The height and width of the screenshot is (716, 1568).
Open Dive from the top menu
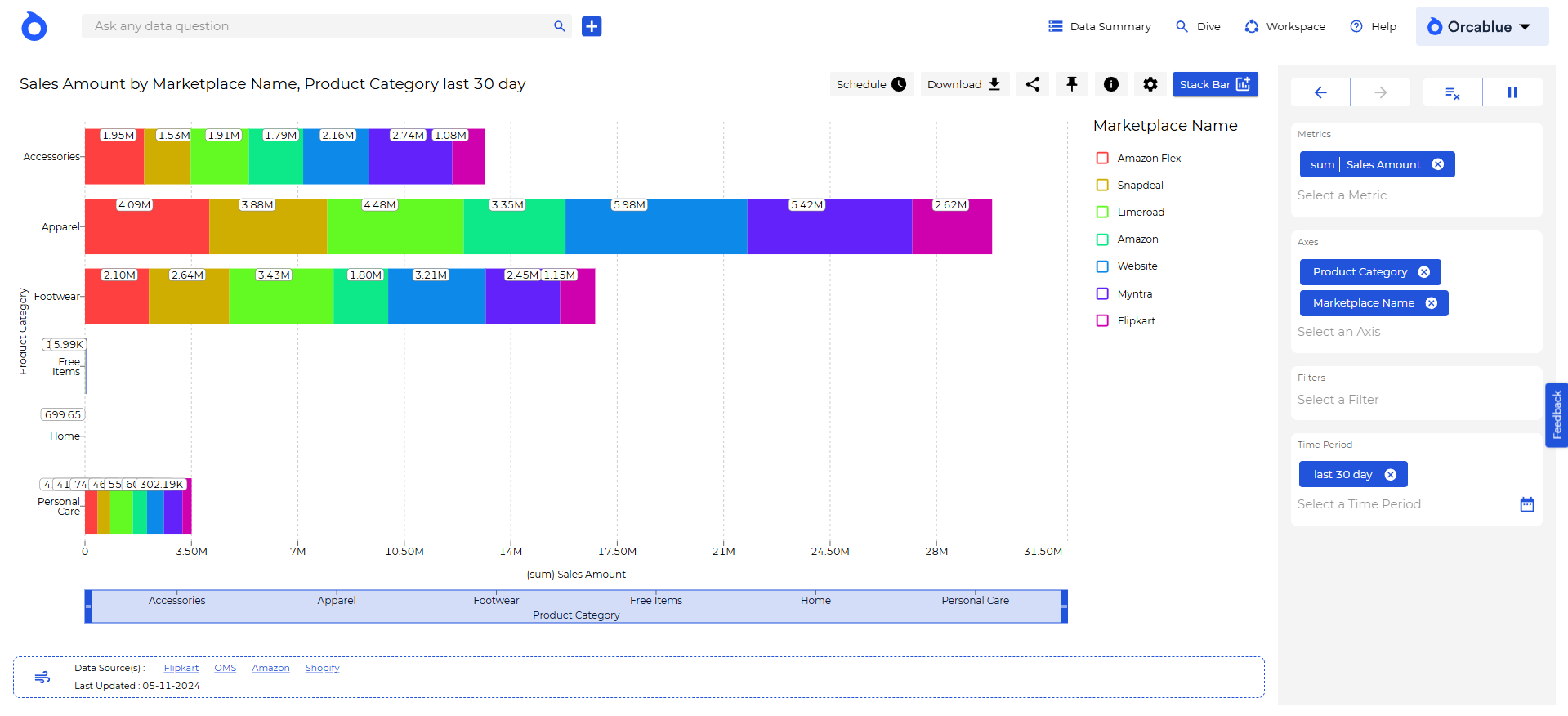(x=1198, y=26)
